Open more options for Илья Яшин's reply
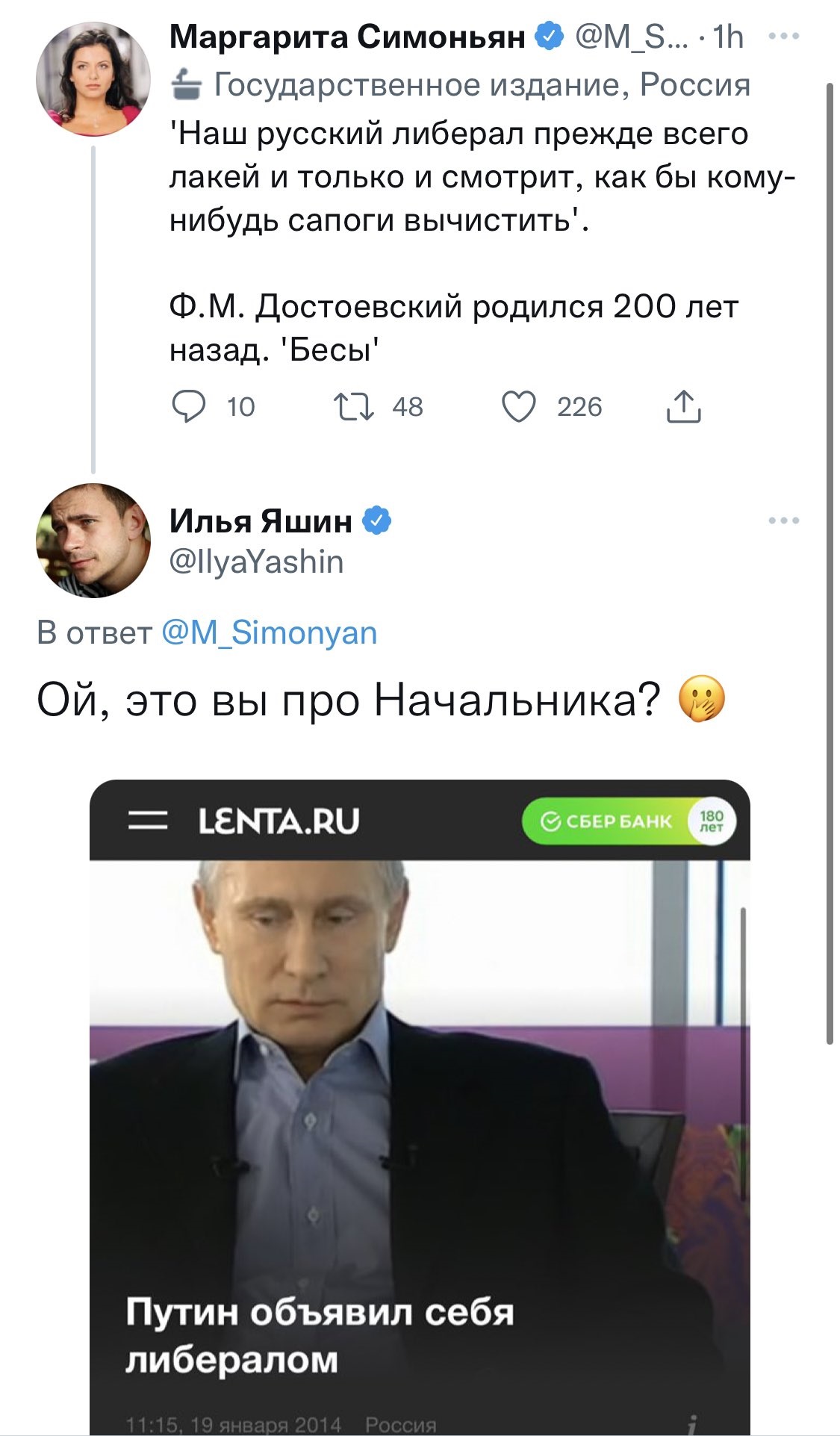Image resolution: width=840 pixels, height=1436 pixels. tap(783, 520)
